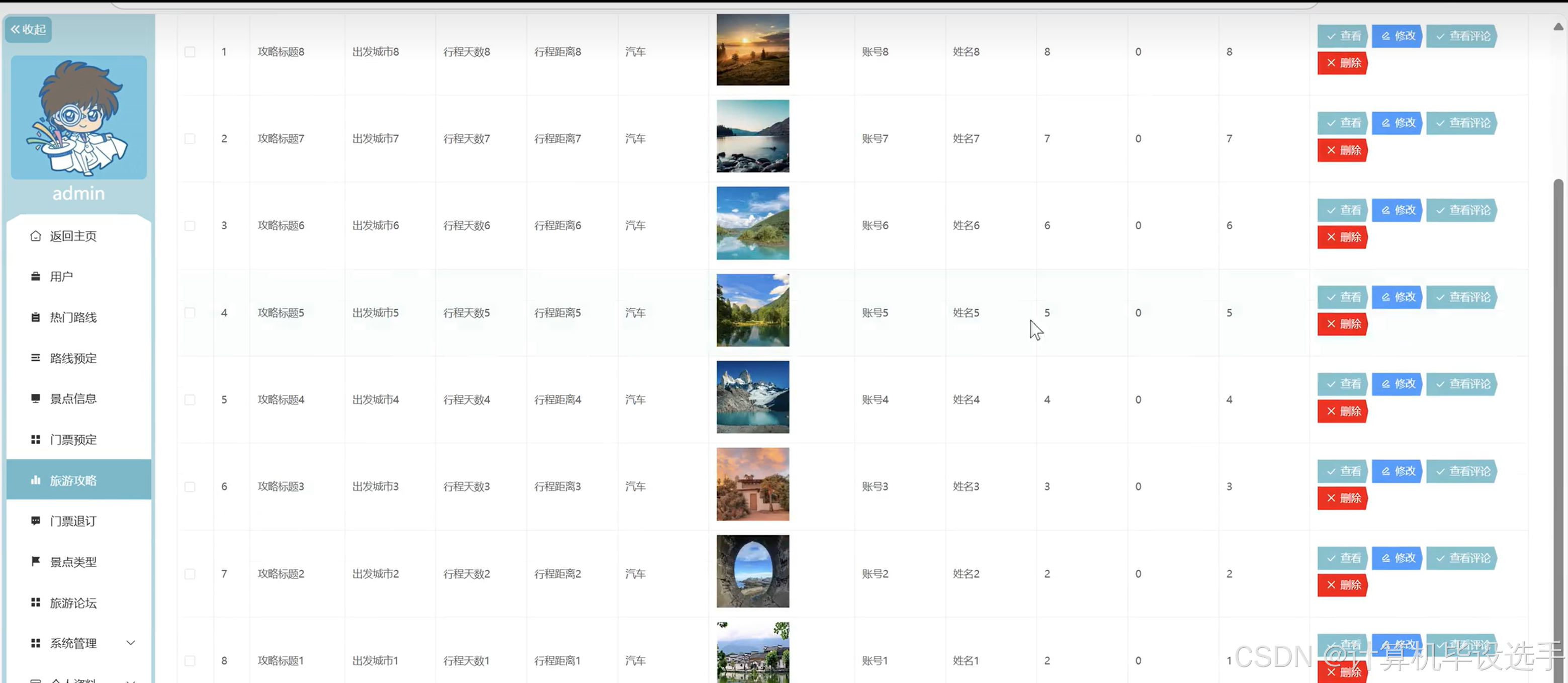Image resolution: width=1568 pixels, height=683 pixels.
Task: Select the checkbox for row 攻略标题5
Action: [x=190, y=313]
